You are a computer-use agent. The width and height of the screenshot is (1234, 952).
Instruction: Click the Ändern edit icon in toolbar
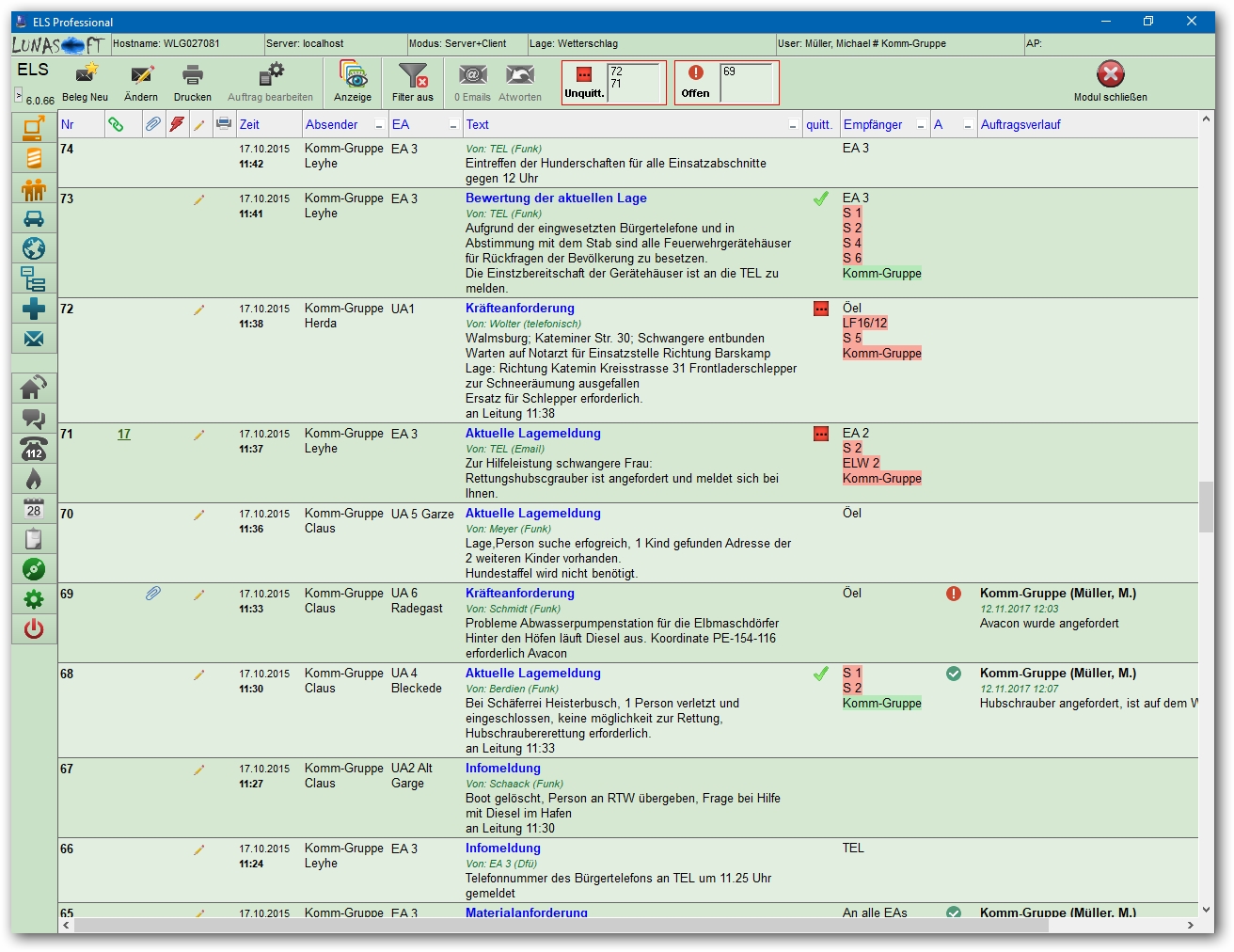point(141,75)
